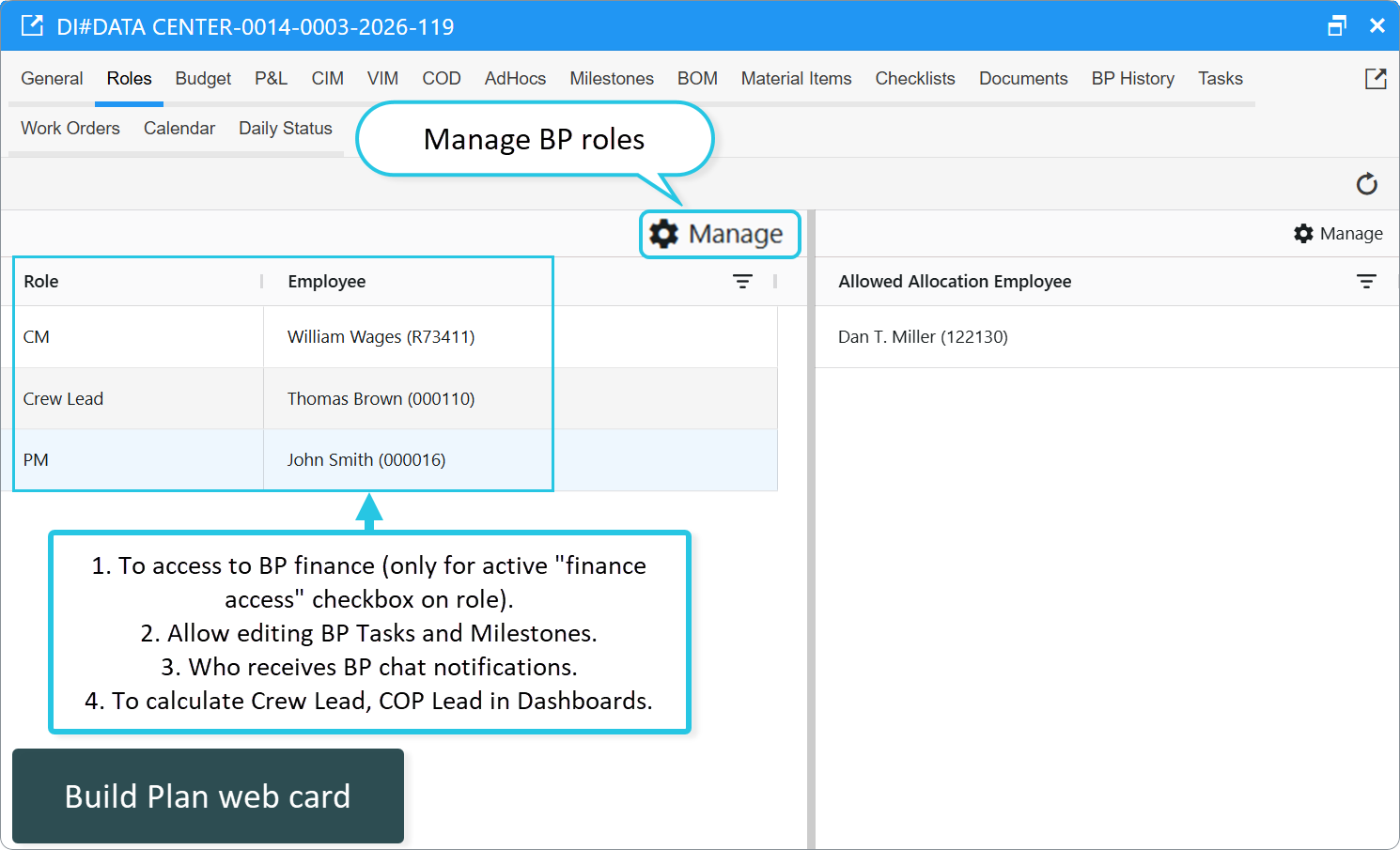
Task: Select the Roles tab
Action: coord(129,79)
